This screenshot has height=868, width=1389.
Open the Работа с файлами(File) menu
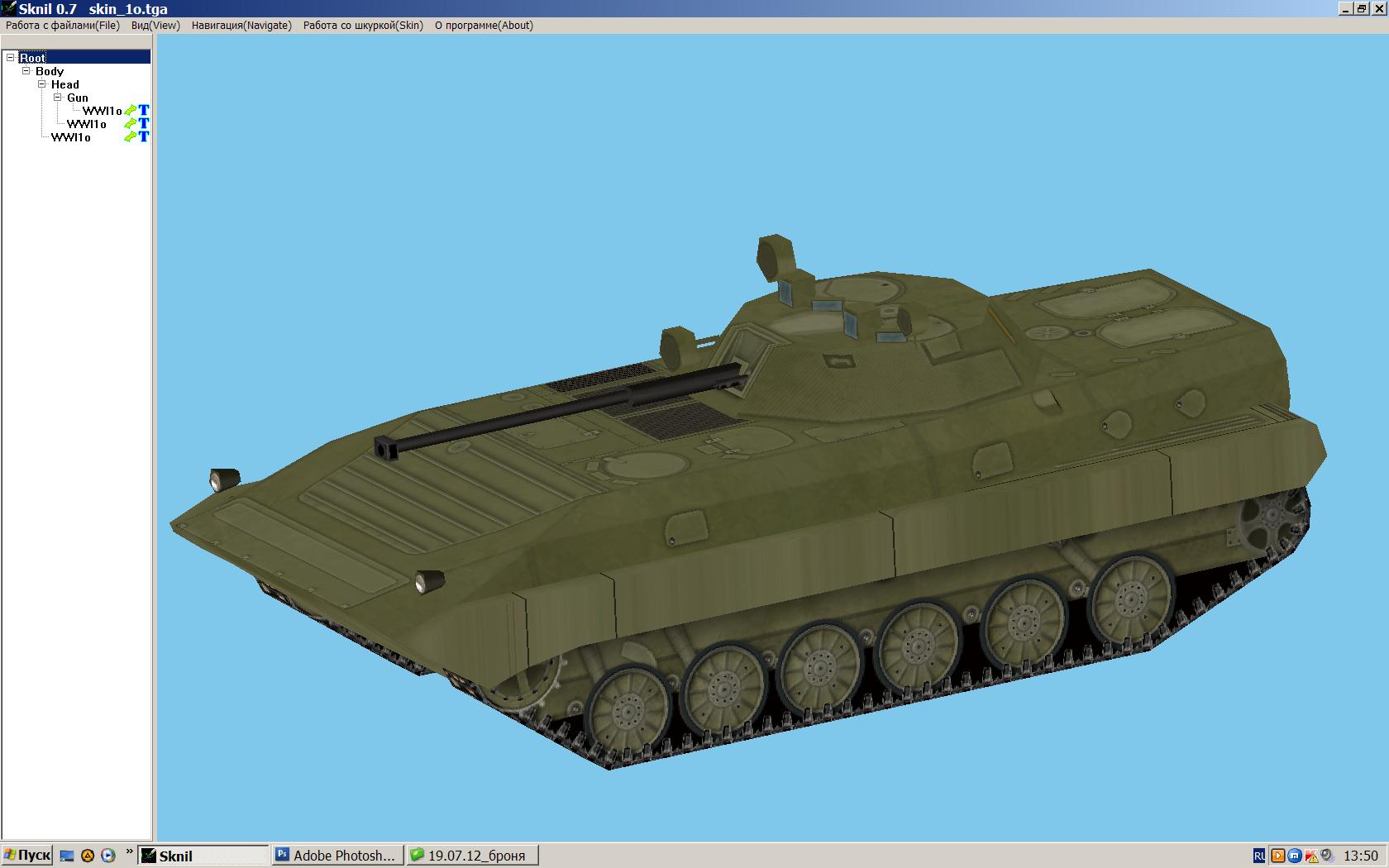point(63,26)
